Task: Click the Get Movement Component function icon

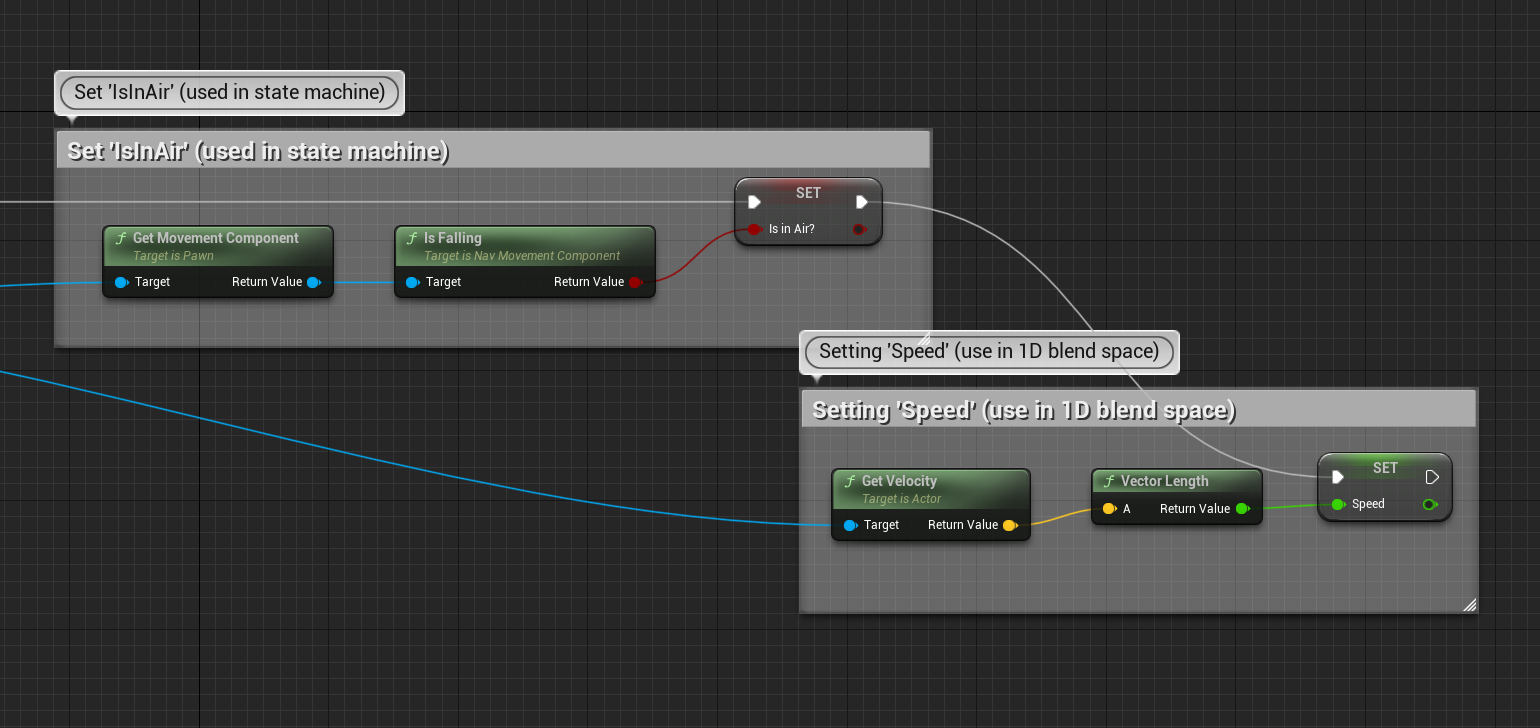Action: click(121, 239)
